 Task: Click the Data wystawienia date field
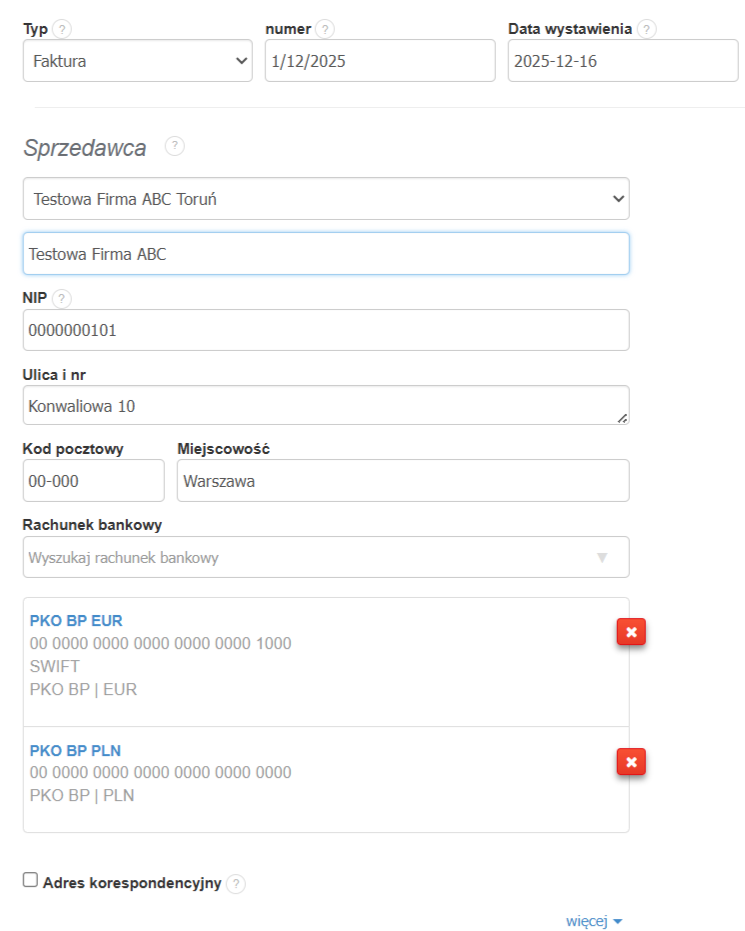[622, 61]
